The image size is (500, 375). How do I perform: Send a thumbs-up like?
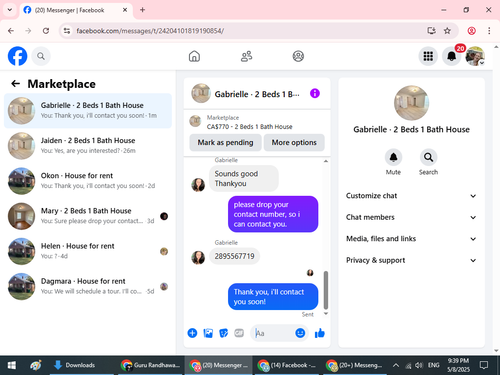(320, 333)
